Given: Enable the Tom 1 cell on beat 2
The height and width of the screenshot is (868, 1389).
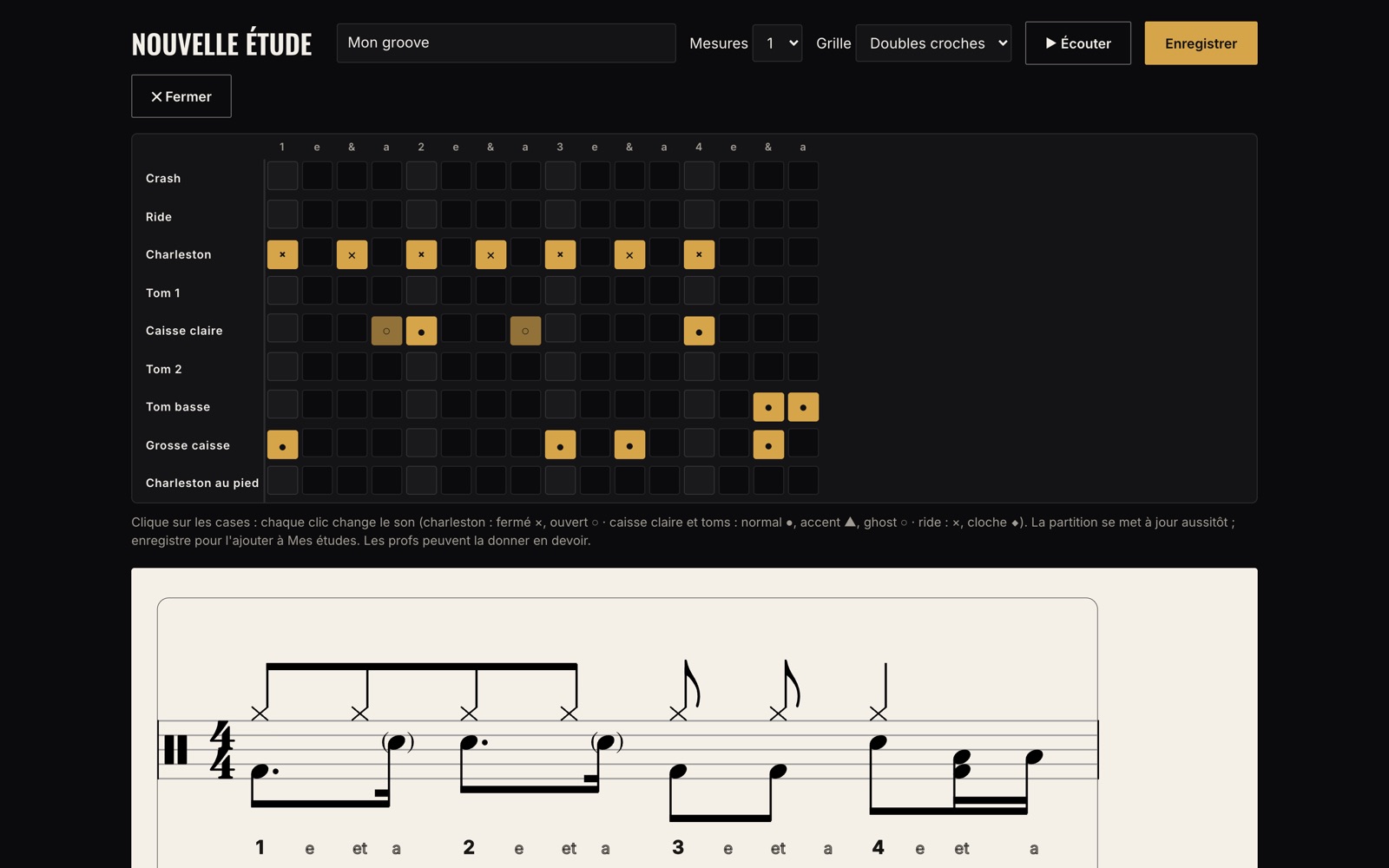Looking at the screenshot, I should pos(421,291).
